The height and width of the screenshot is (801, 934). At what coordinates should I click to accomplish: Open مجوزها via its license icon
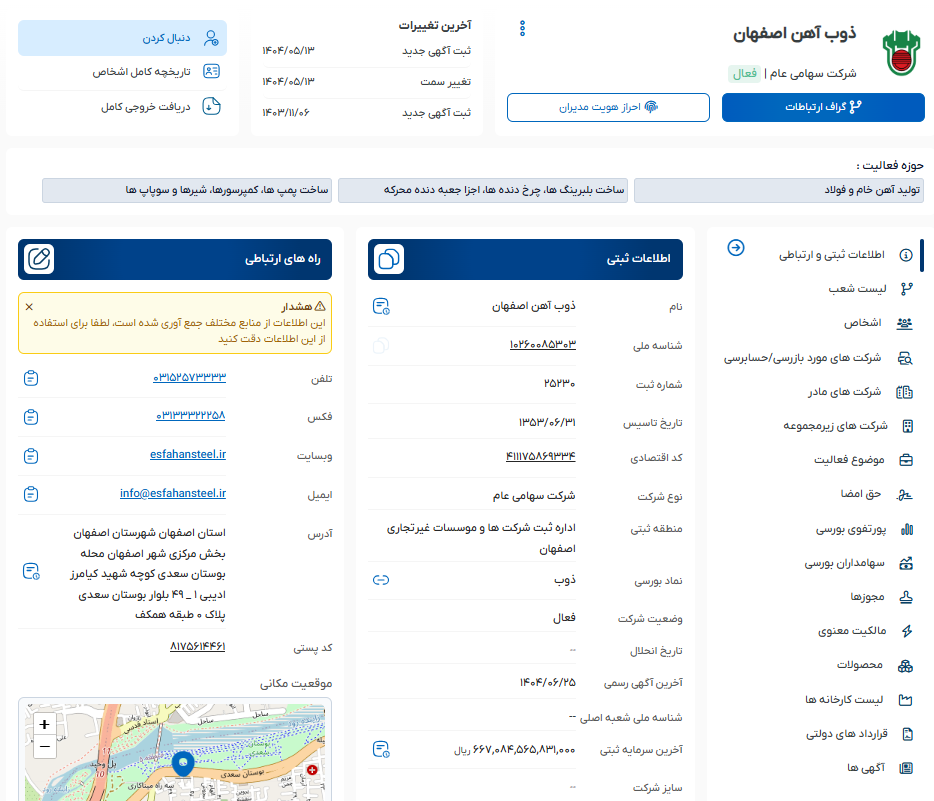[x=905, y=596]
